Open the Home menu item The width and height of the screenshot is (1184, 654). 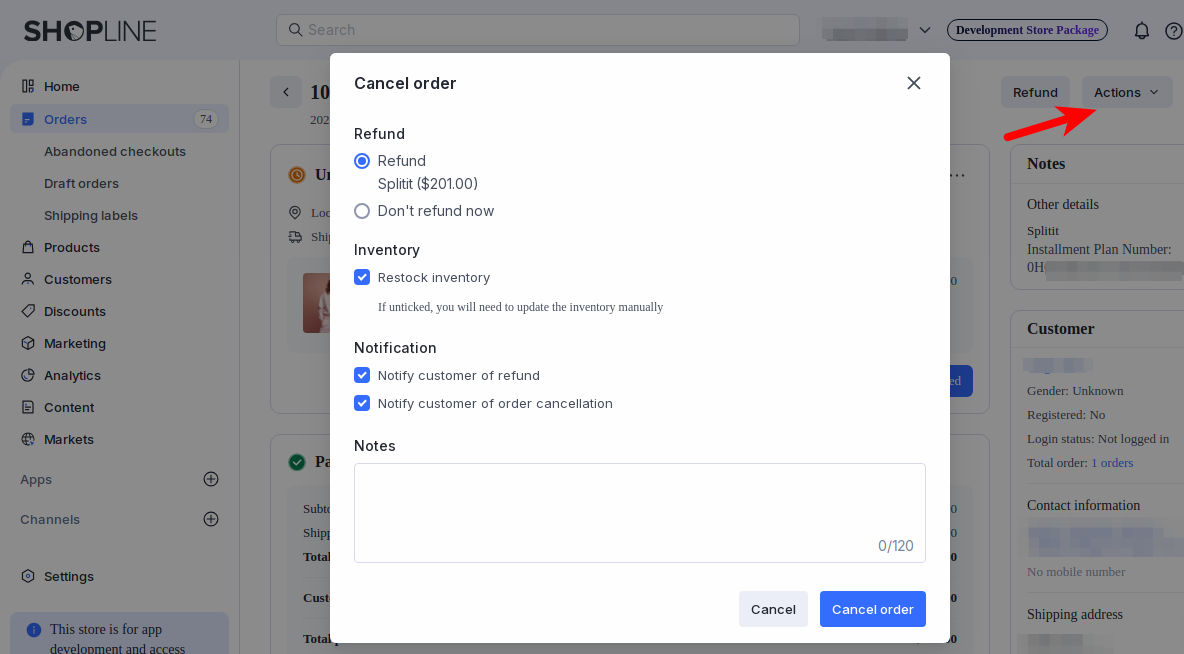119,86
